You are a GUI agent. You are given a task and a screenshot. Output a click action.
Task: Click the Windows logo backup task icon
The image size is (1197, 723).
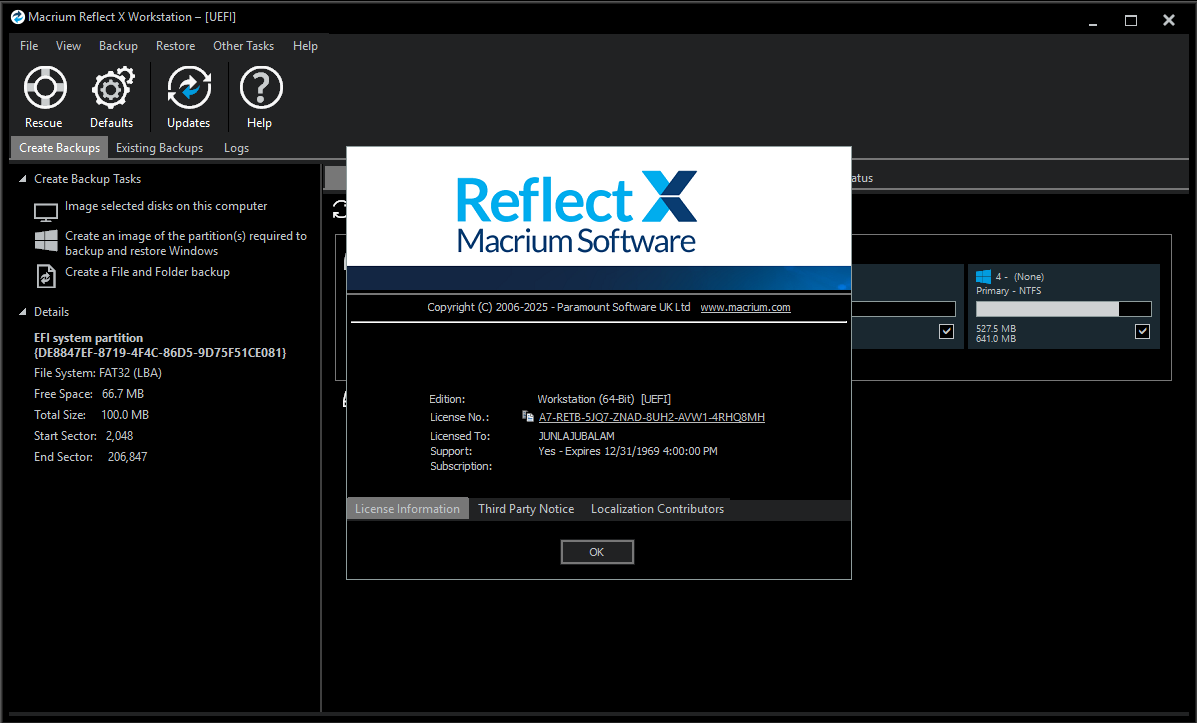[x=46, y=240]
